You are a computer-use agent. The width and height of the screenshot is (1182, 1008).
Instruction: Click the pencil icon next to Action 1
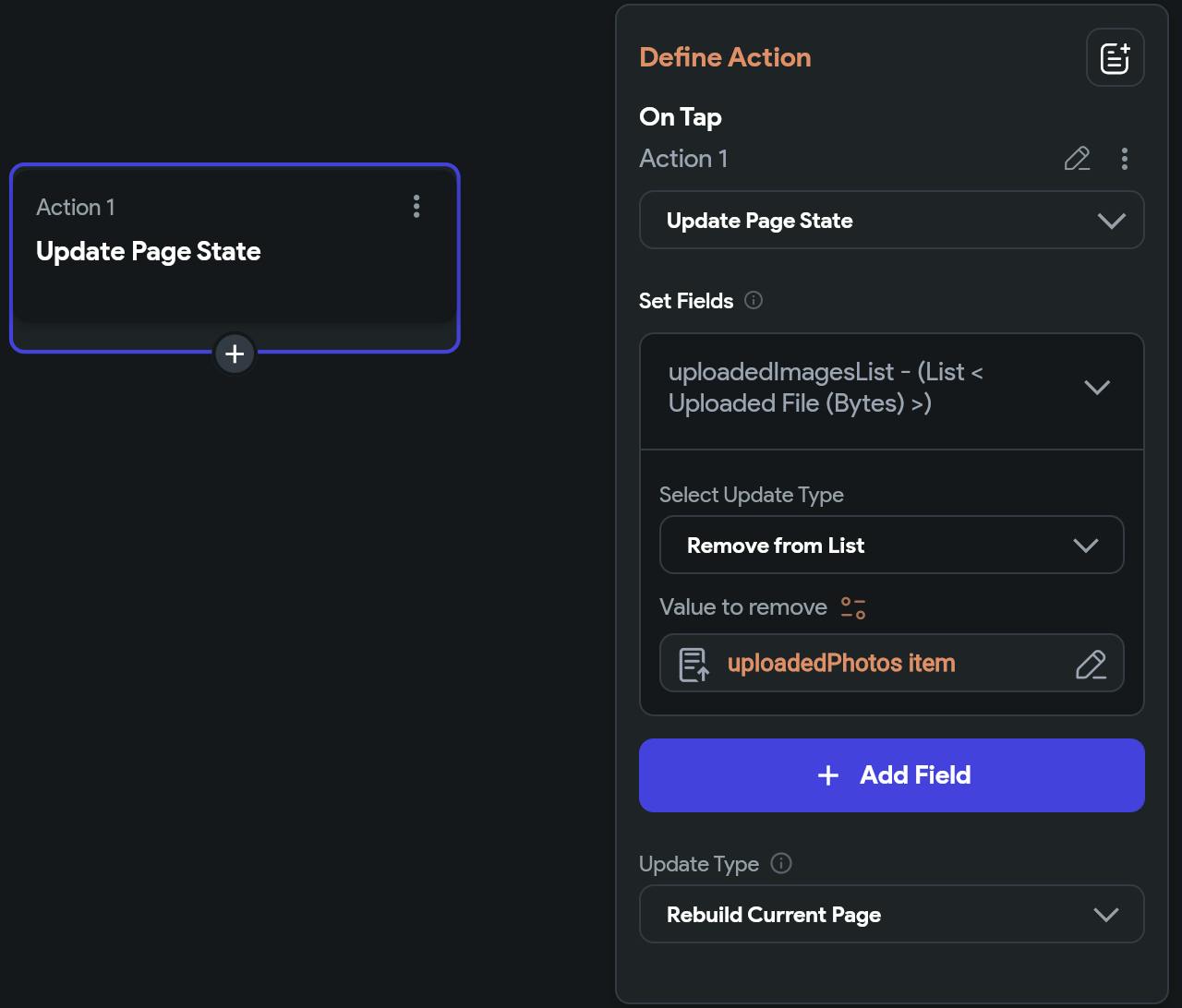(x=1077, y=159)
